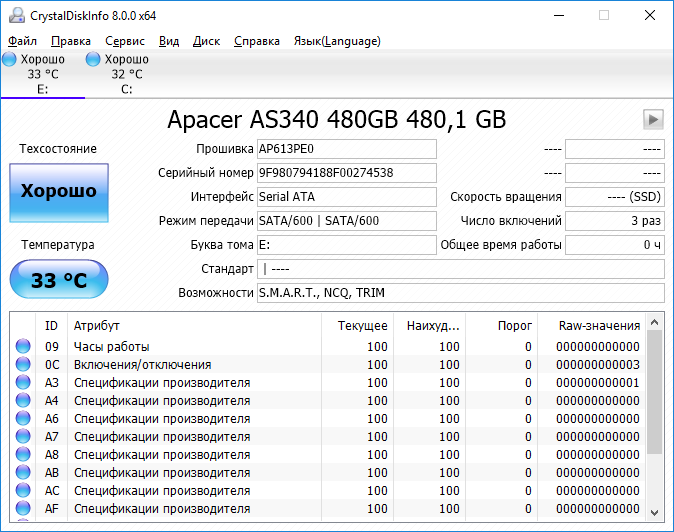The image size is (674, 532).
Task: Click the Хорошо health status button
Action: (x=59, y=193)
